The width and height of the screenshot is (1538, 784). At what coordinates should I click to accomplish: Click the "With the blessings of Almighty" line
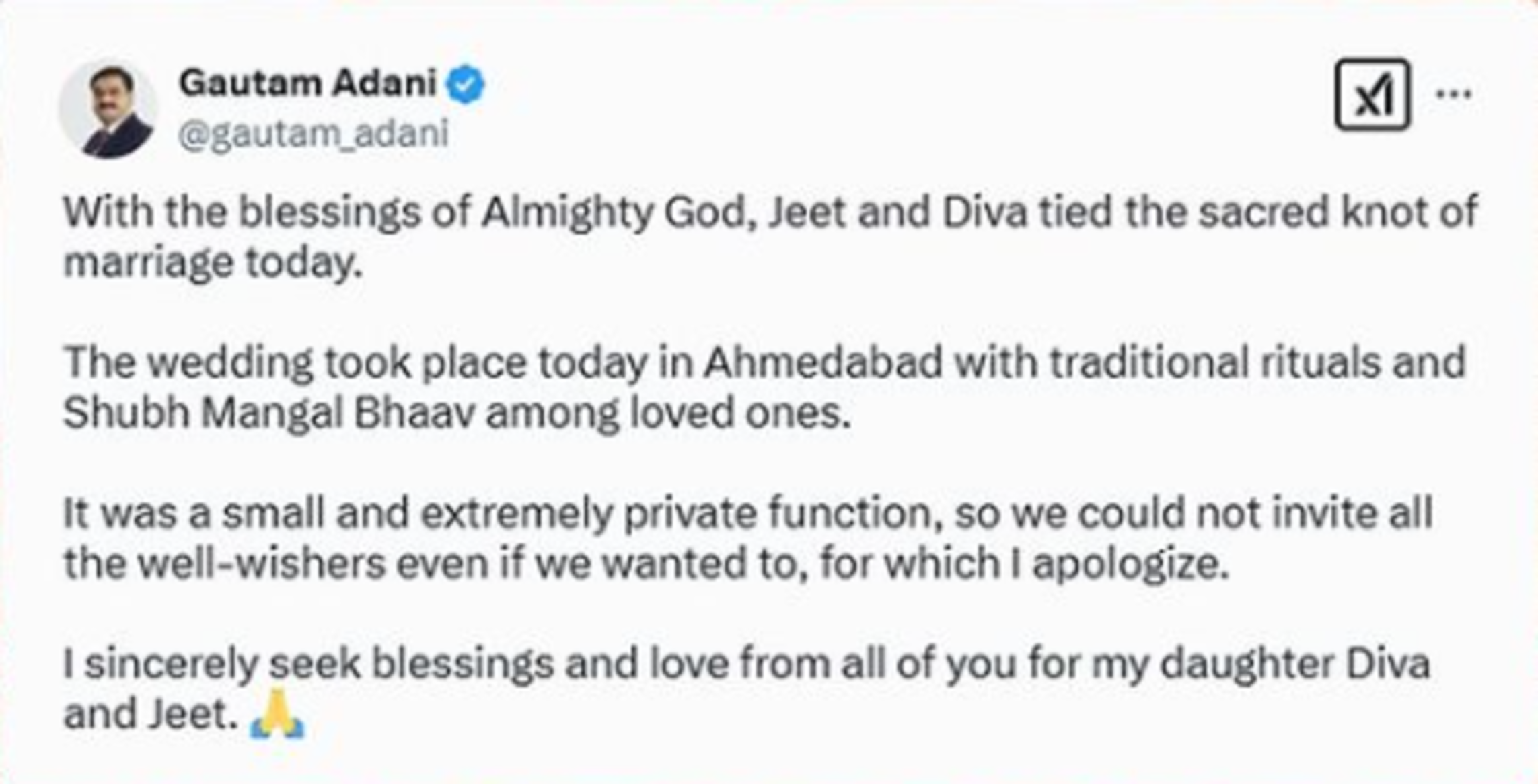coord(357,212)
